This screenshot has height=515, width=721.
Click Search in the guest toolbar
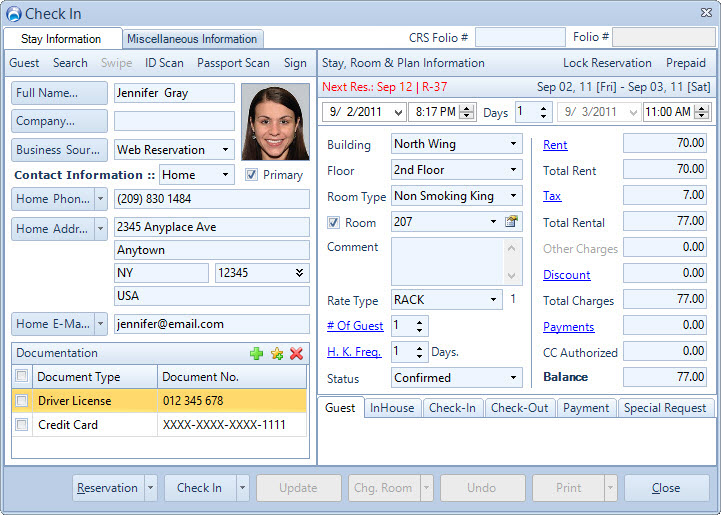(70, 63)
